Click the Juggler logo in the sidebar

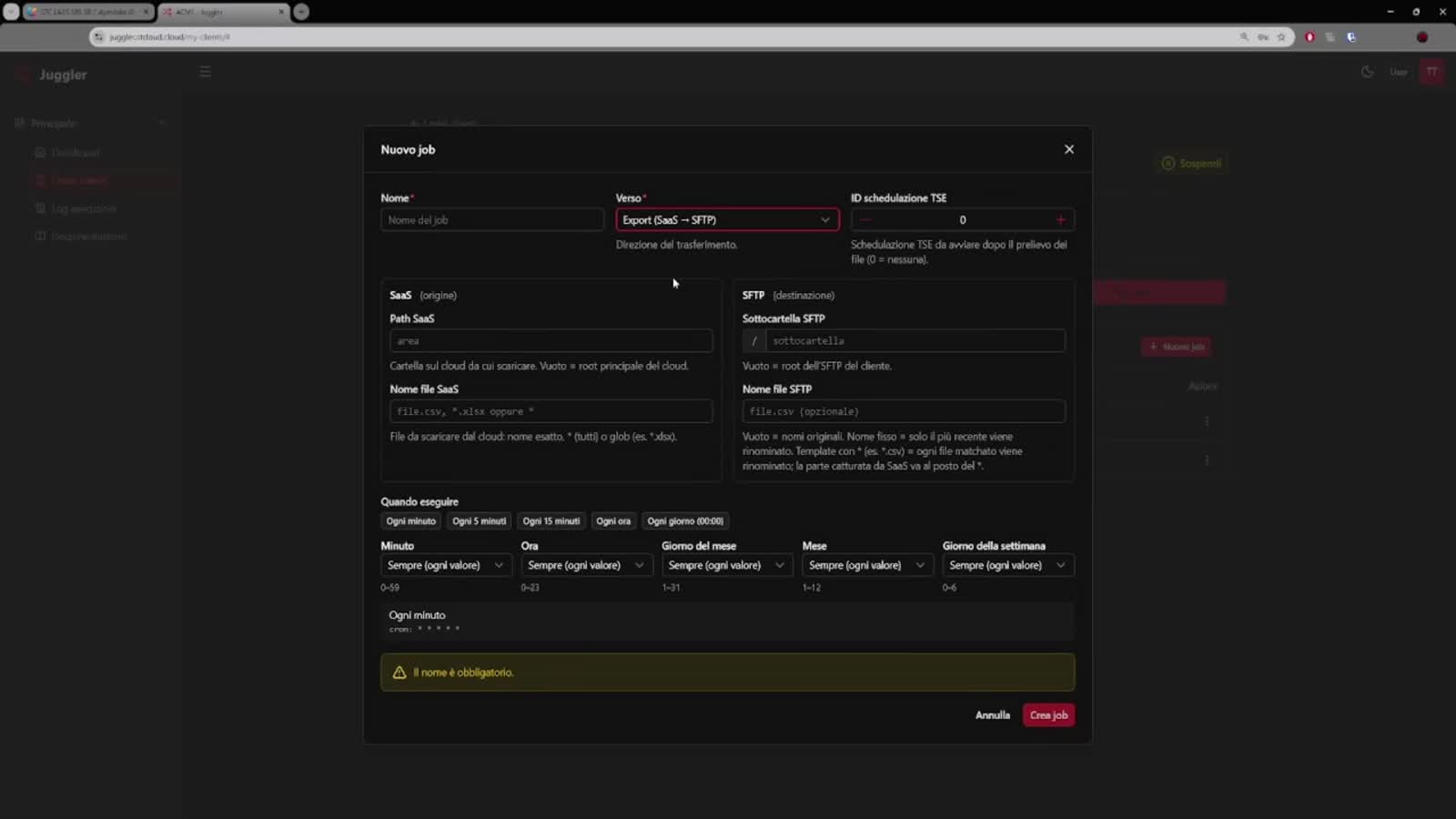pyautogui.click(x=53, y=75)
